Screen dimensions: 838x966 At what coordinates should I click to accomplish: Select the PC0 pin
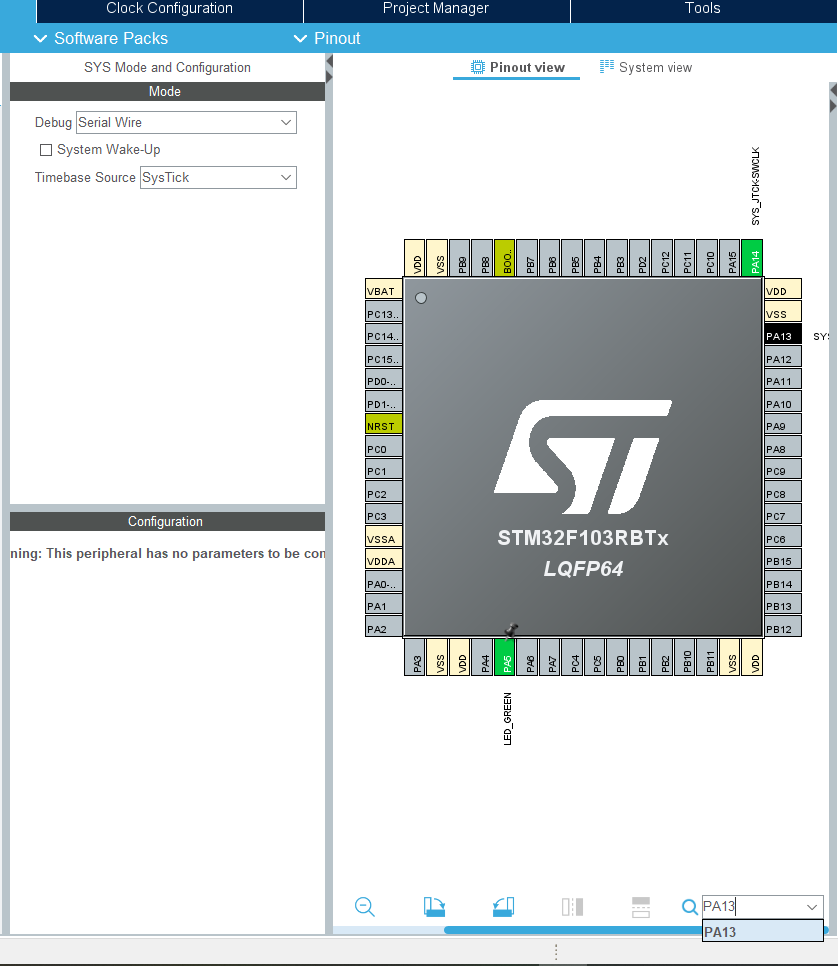point(384,448)
